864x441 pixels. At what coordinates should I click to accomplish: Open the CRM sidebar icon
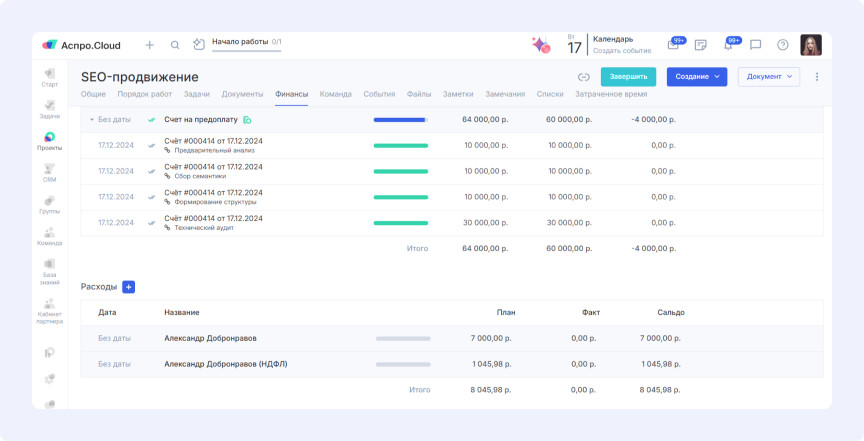tap(50, 171)
